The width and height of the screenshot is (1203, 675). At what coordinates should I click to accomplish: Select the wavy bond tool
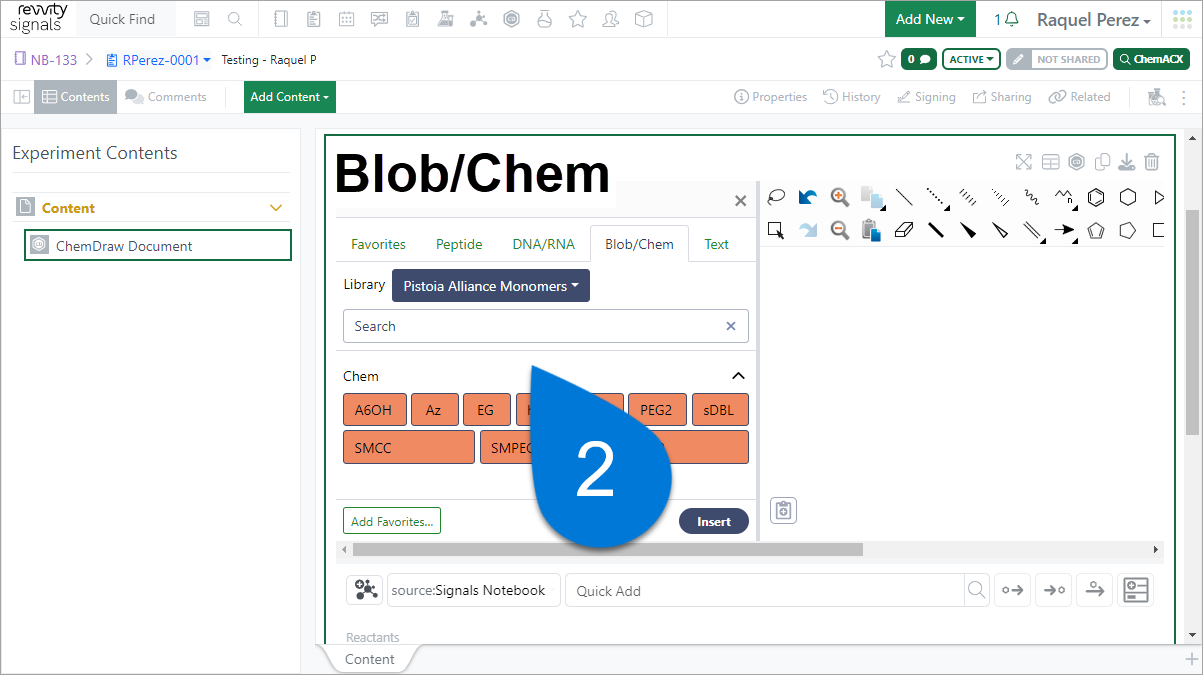point(1032,197)
